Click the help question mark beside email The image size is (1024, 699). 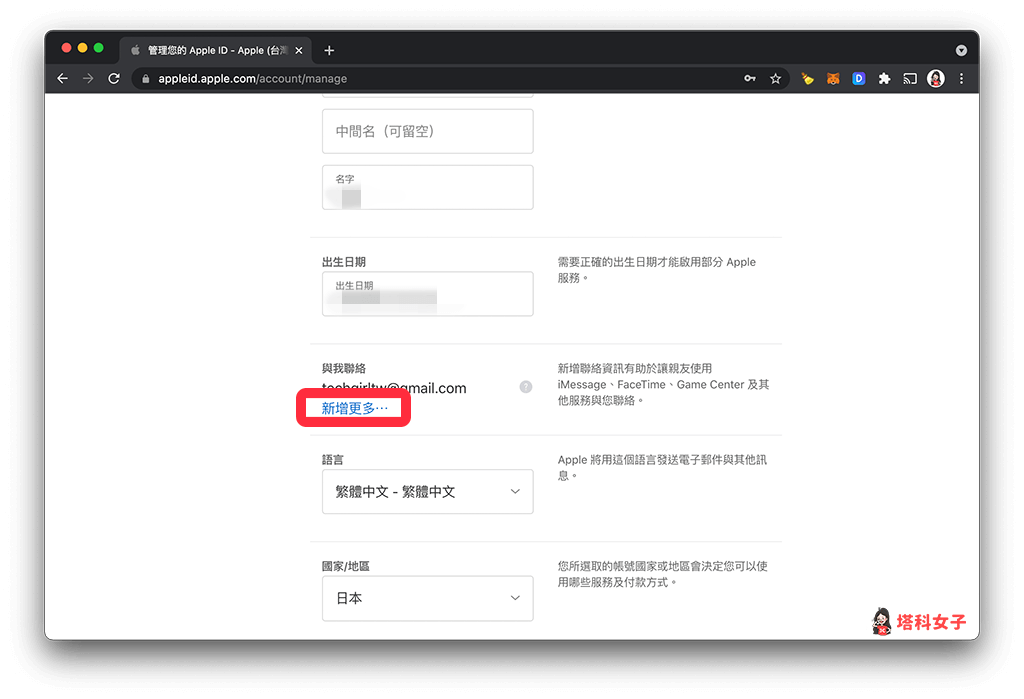pyautogui.click(x=526, y=387)
